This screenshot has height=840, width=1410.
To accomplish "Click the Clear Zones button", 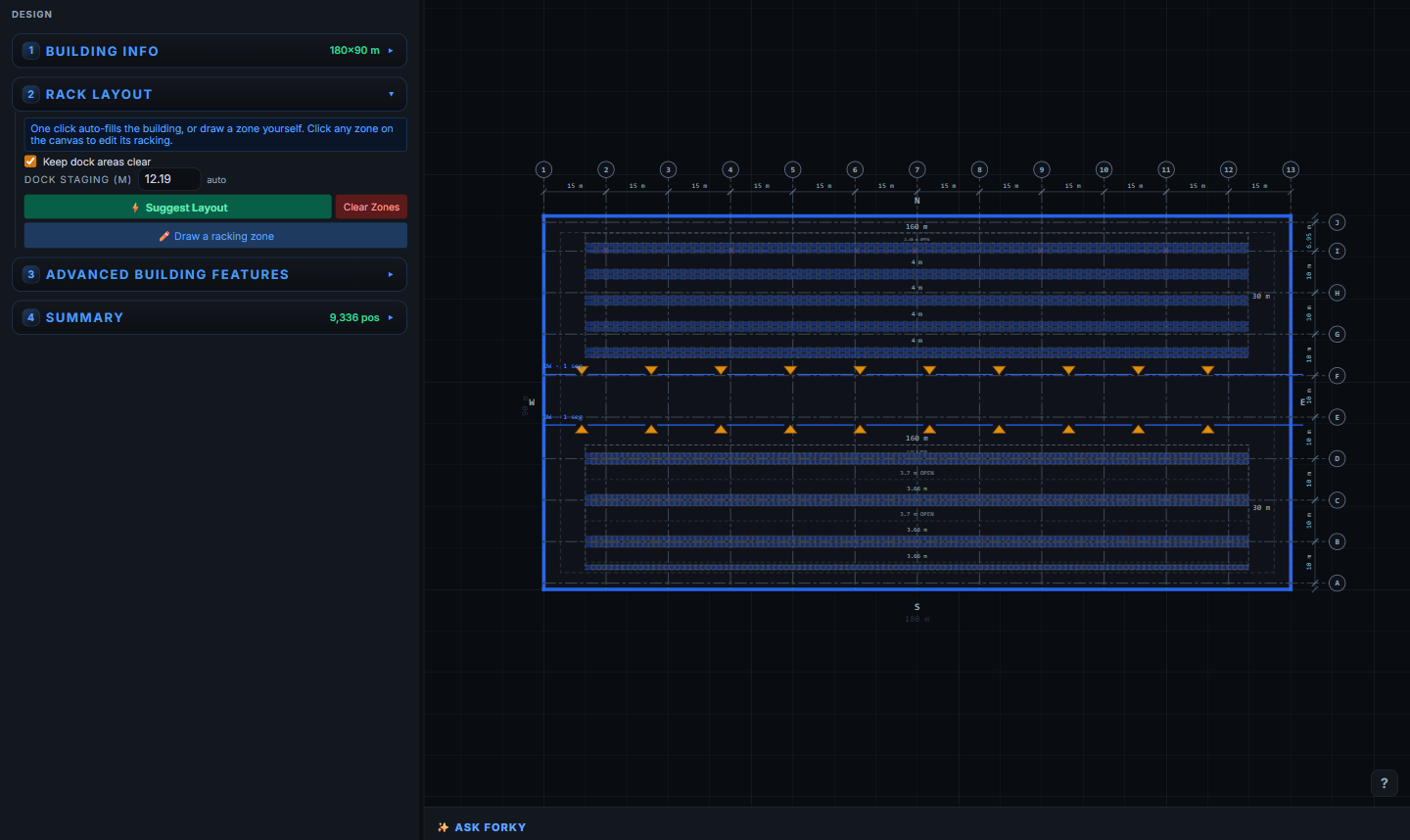I will (371, 208).
